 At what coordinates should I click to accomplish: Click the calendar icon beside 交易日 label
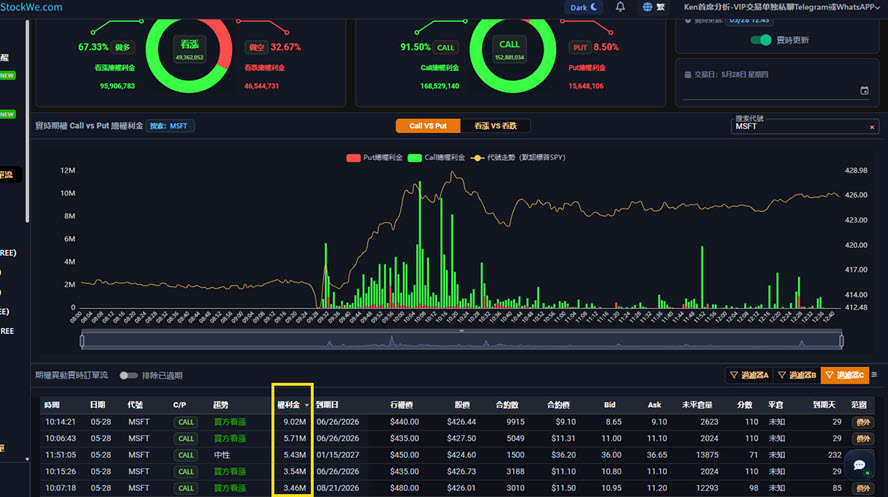point(688,75)
